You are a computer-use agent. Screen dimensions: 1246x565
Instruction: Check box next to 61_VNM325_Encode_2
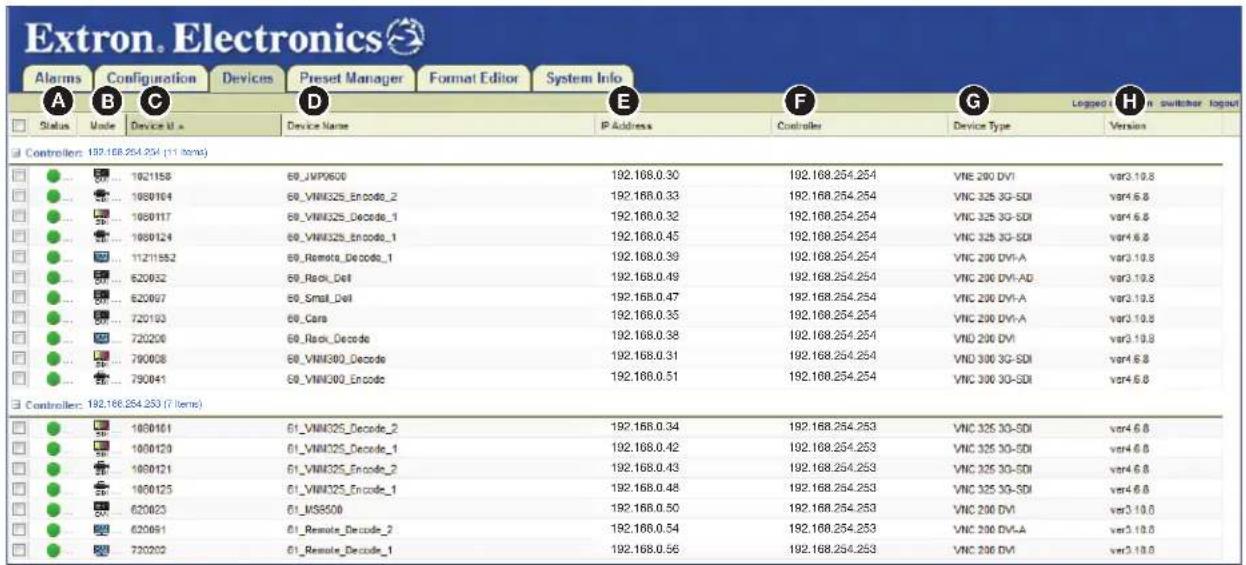point(18,469)
